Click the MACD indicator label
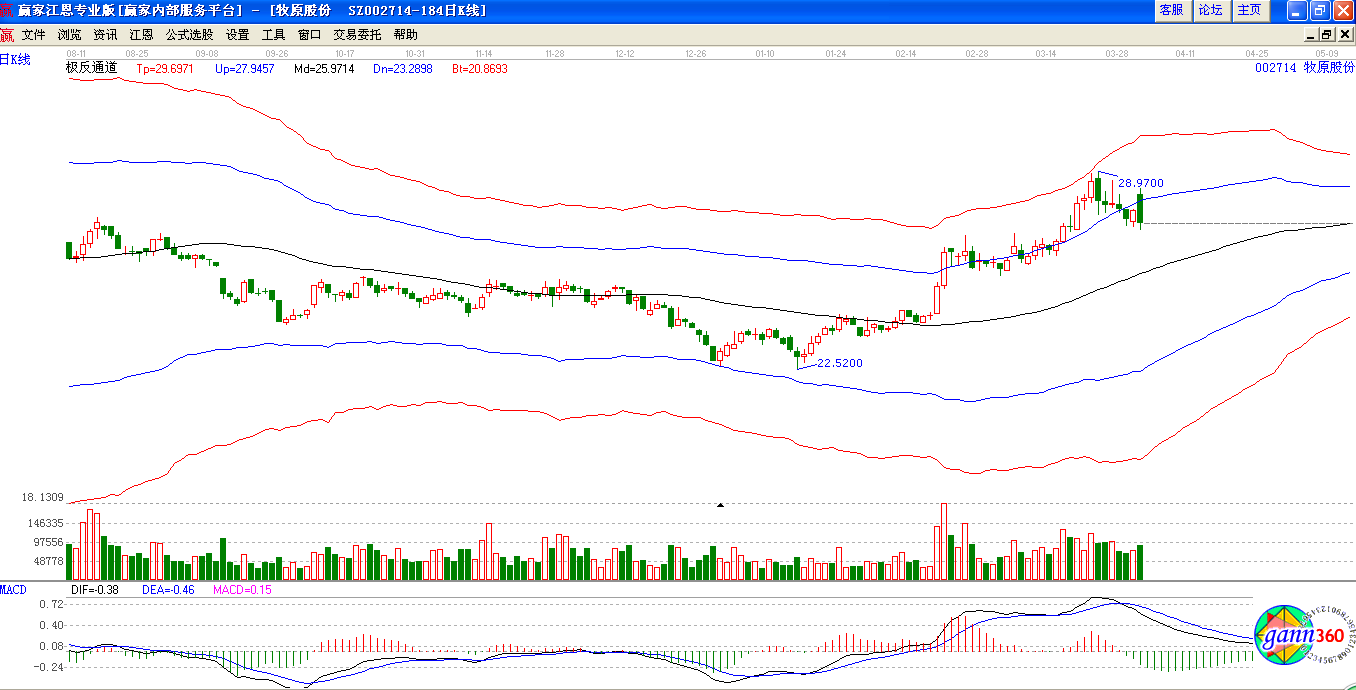 (13, 589)
